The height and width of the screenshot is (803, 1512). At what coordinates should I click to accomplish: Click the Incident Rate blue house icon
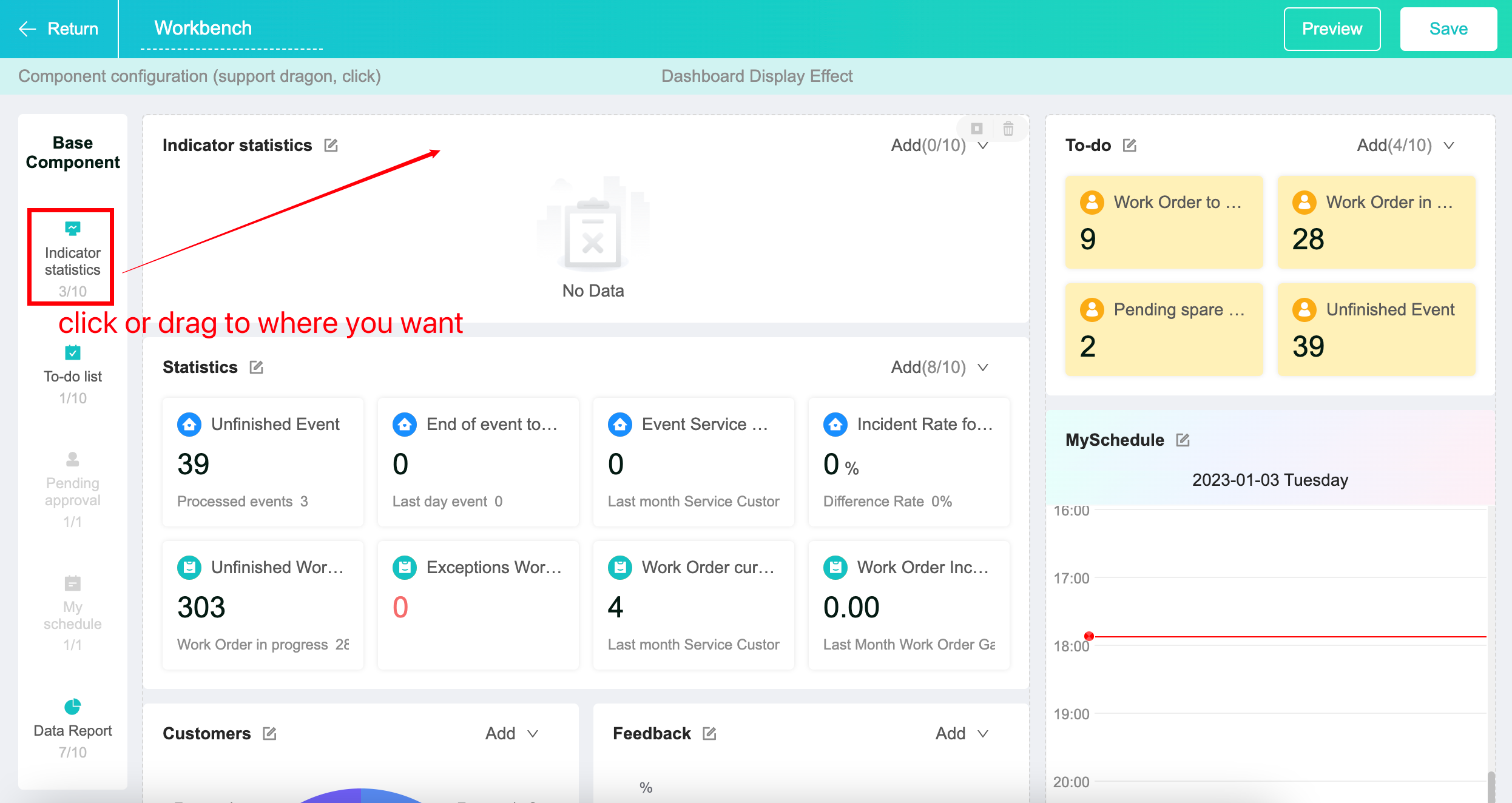pyautogui.click(x=835, y=424)
